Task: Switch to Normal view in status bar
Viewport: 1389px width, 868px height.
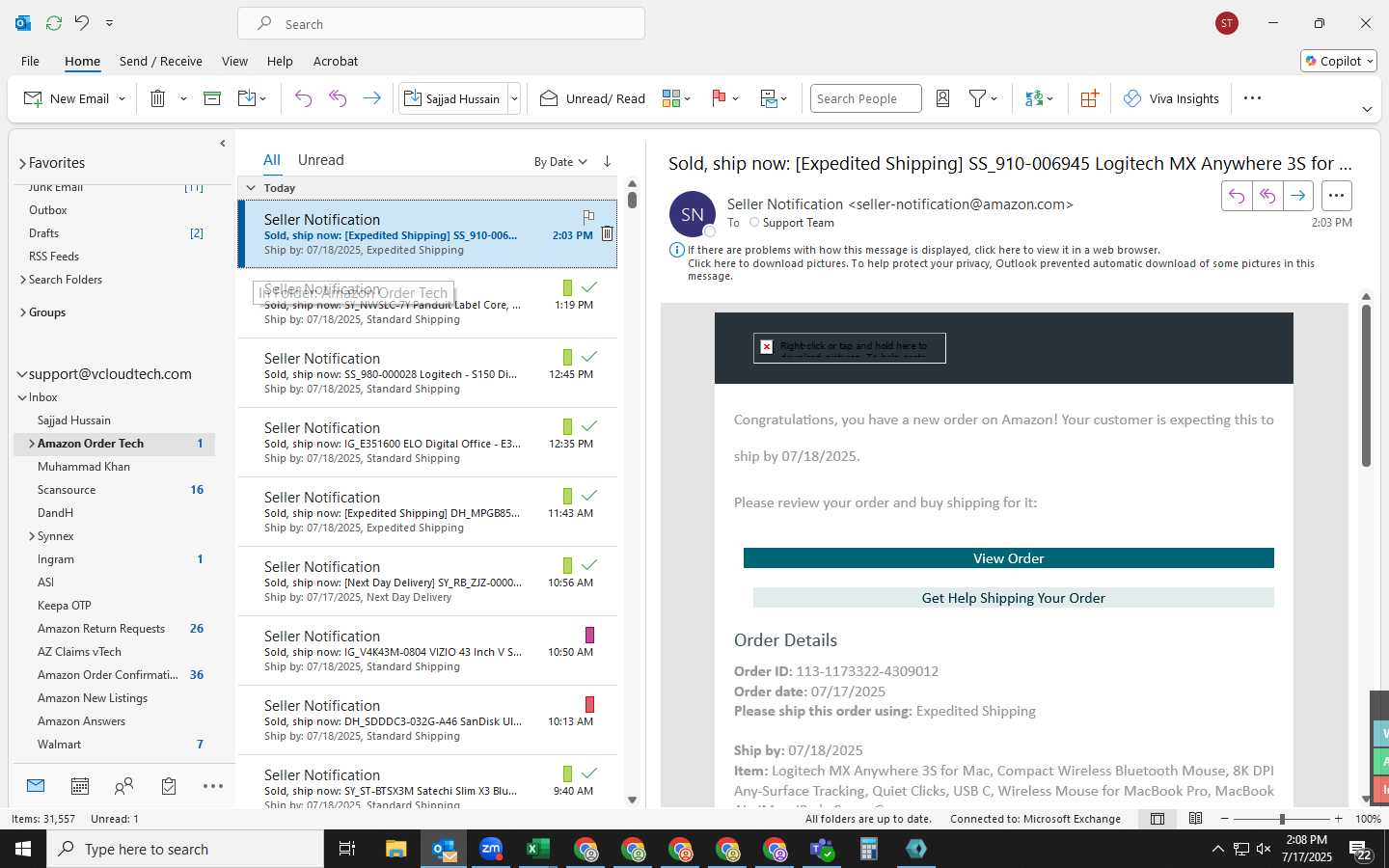Action: [x=1157, y=819]
